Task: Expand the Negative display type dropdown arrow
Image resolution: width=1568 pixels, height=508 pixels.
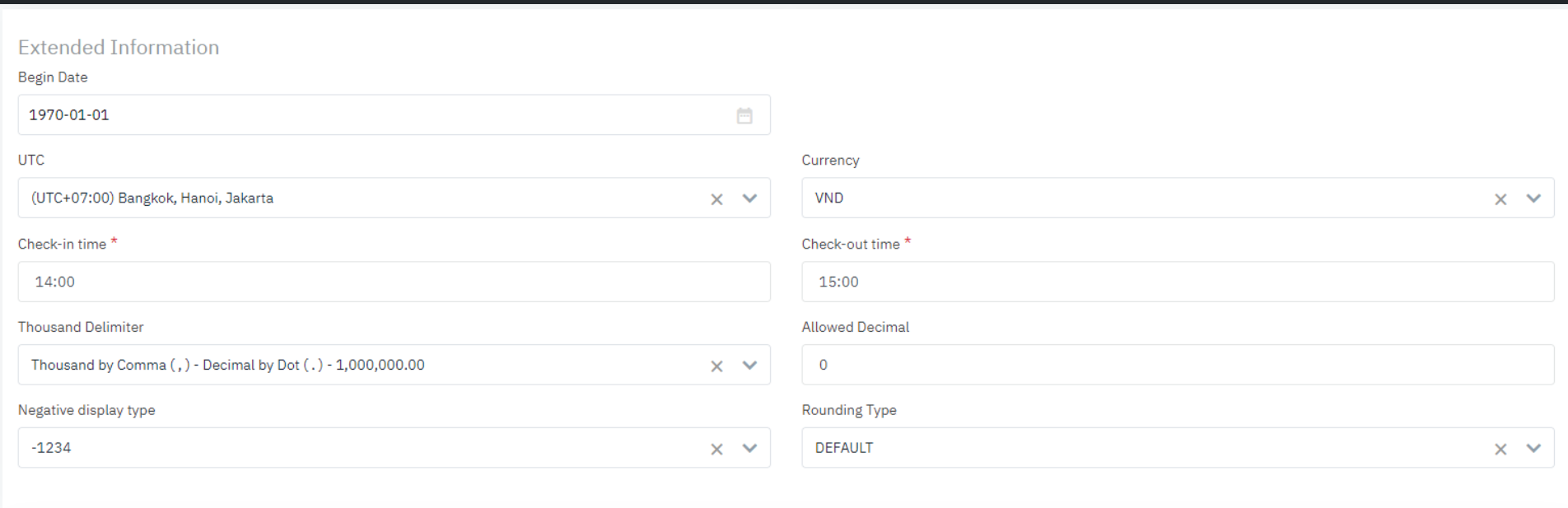Action: click(x=749, y=448)
